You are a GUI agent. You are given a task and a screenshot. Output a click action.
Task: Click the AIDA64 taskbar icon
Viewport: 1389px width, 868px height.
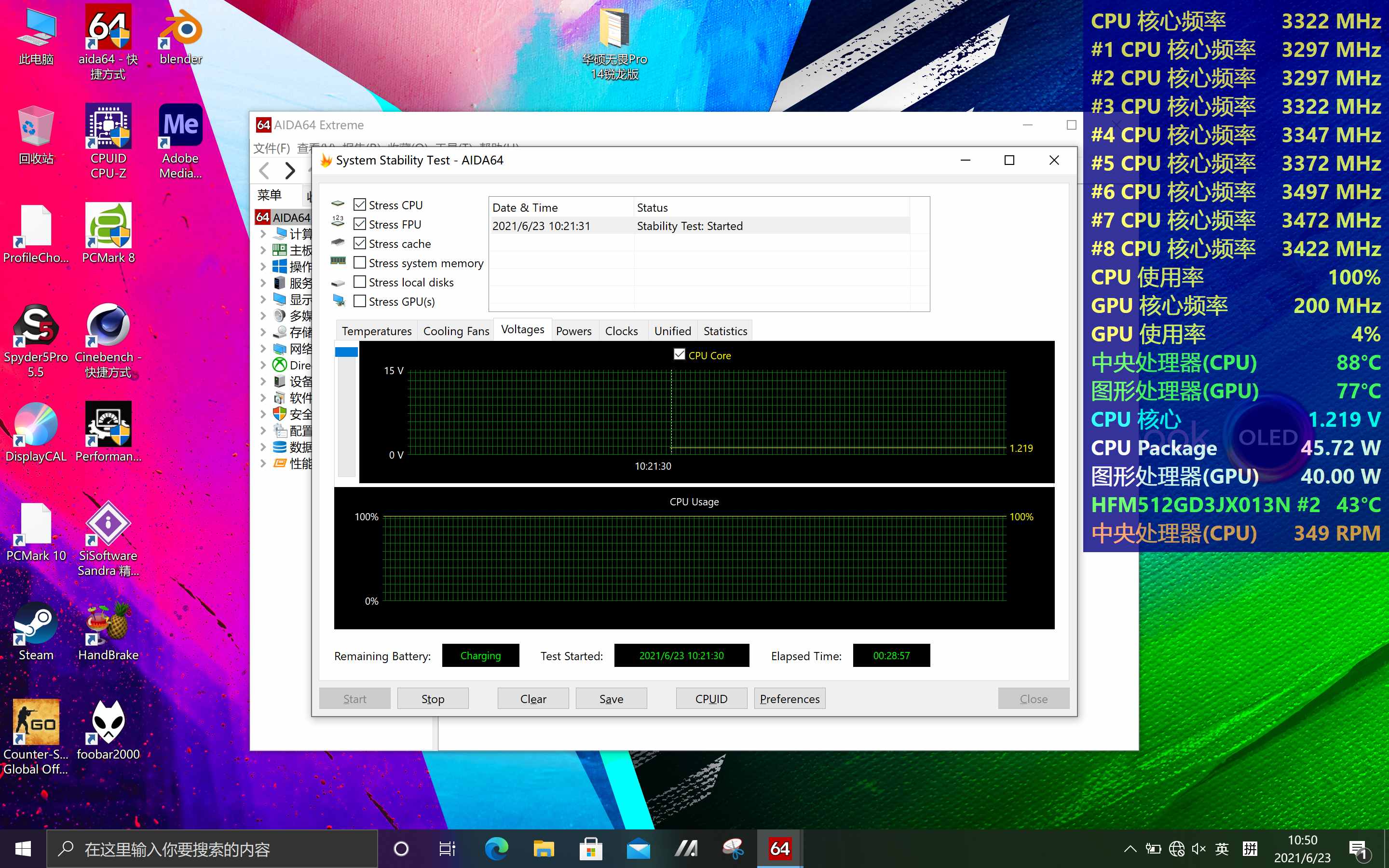click(780, 848)
